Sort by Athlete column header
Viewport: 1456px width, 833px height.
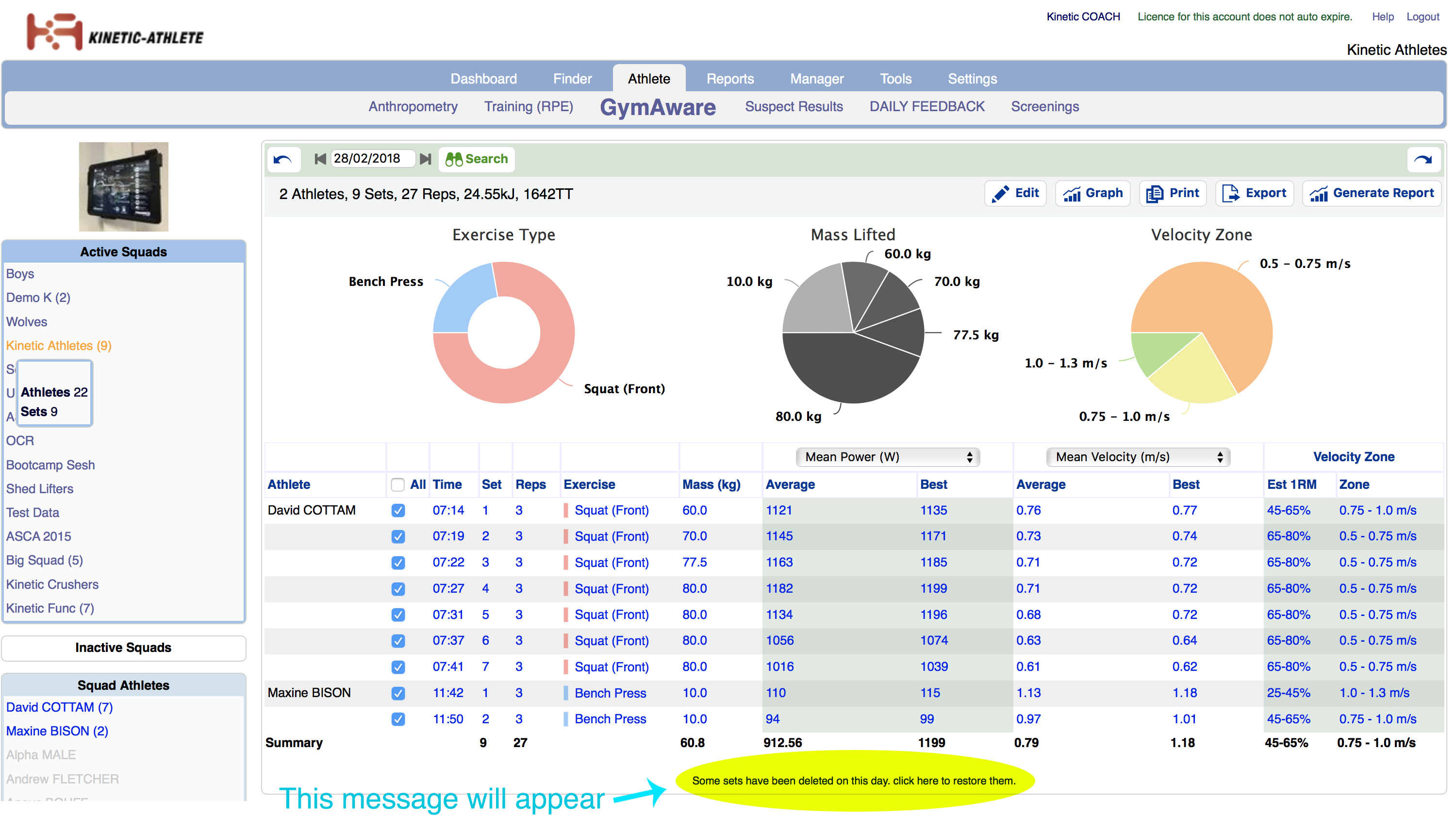[x=289, y=484]
